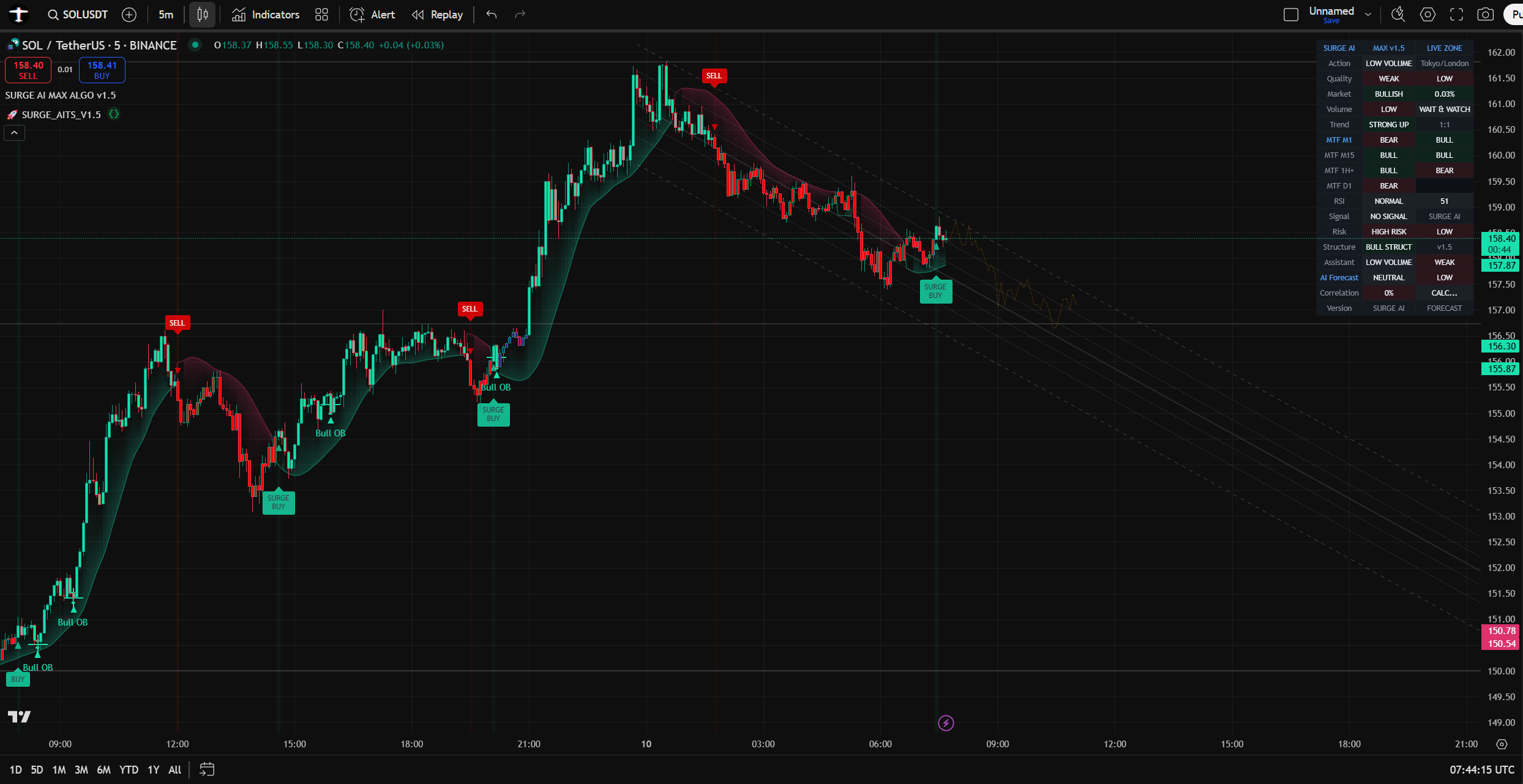Create an Alert
The width and height of the screenshot is (1523, 784).
point(372,15)
